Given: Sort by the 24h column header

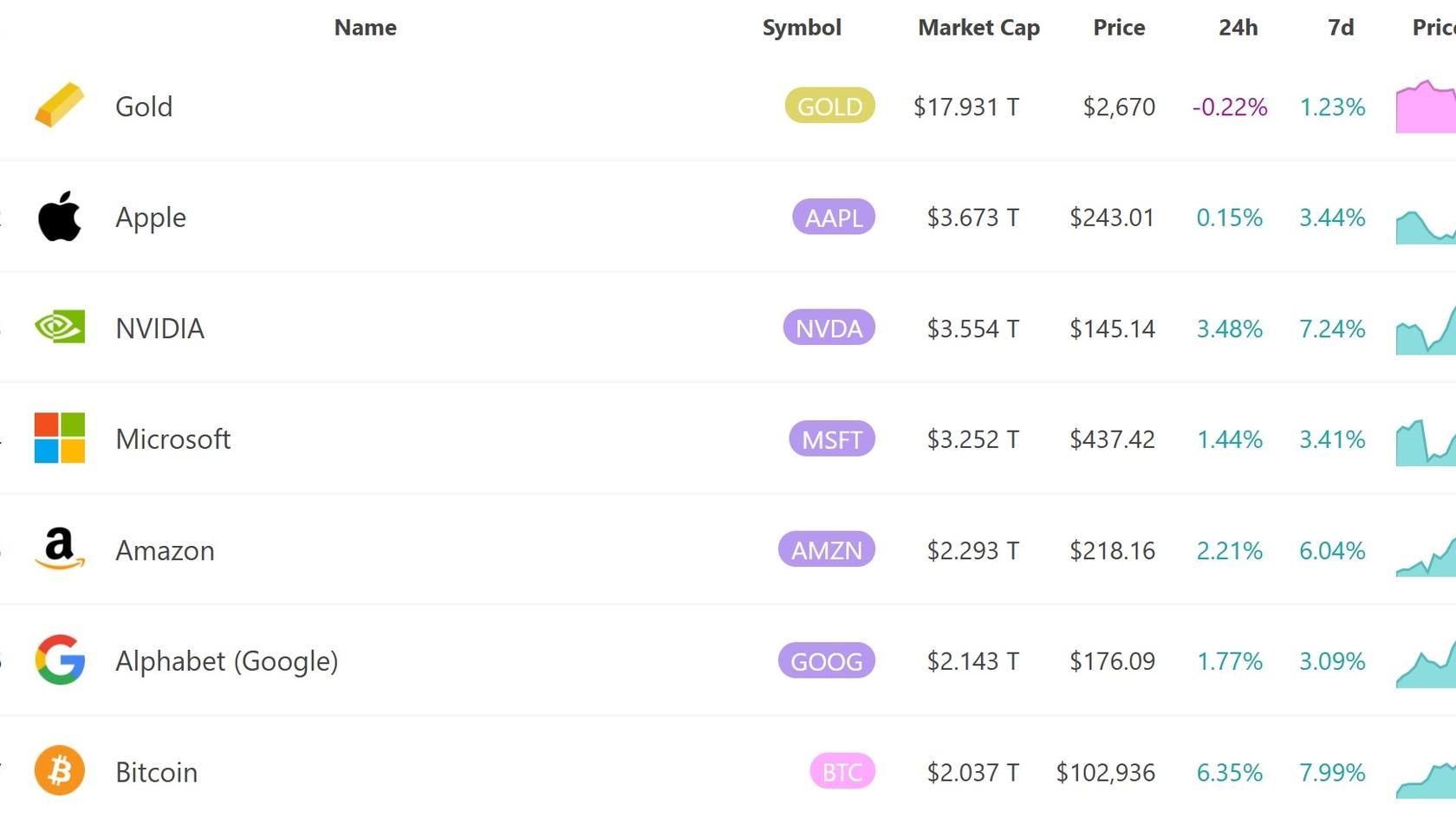Looking at the screenshot, I should (x=1238, y=28).
